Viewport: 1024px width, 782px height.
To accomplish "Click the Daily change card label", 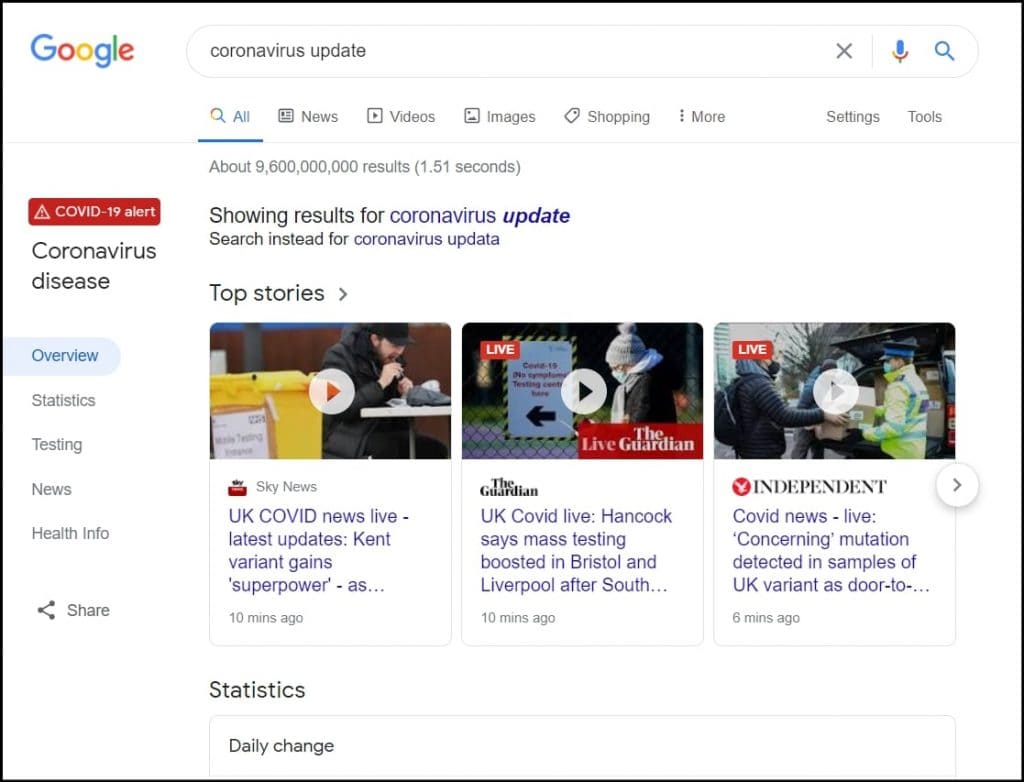I will (281, 746).
